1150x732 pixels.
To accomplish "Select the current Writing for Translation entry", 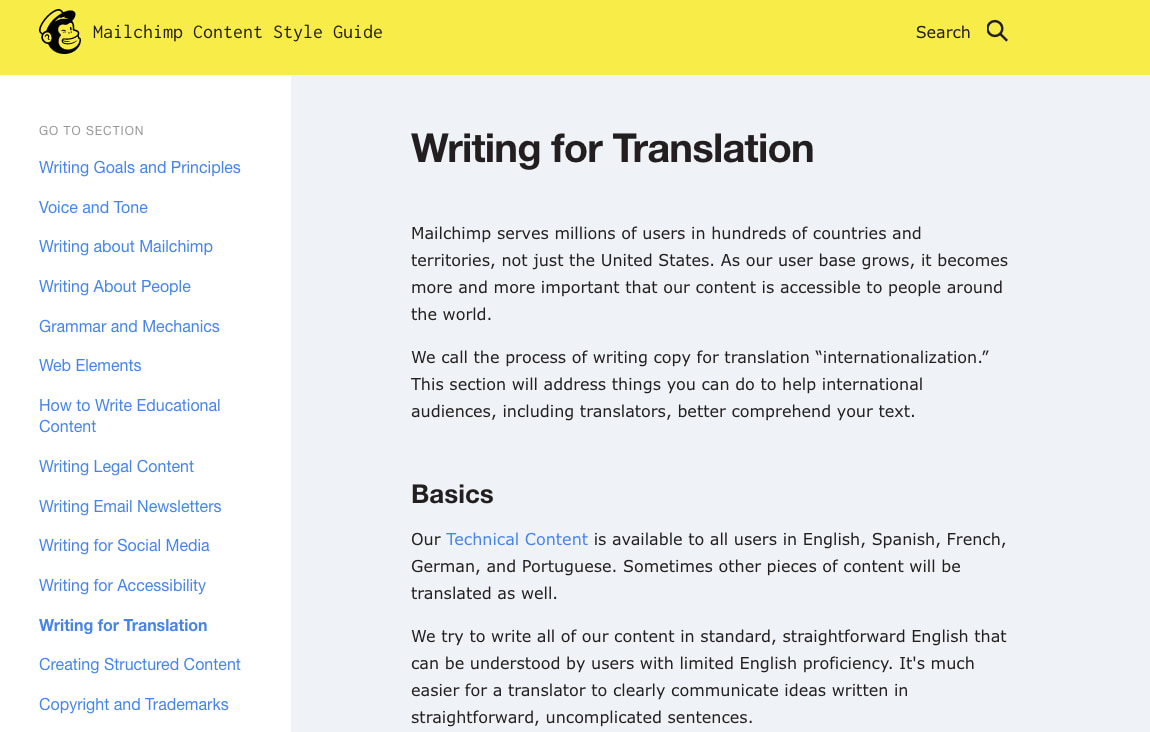I will click(123, 625).
